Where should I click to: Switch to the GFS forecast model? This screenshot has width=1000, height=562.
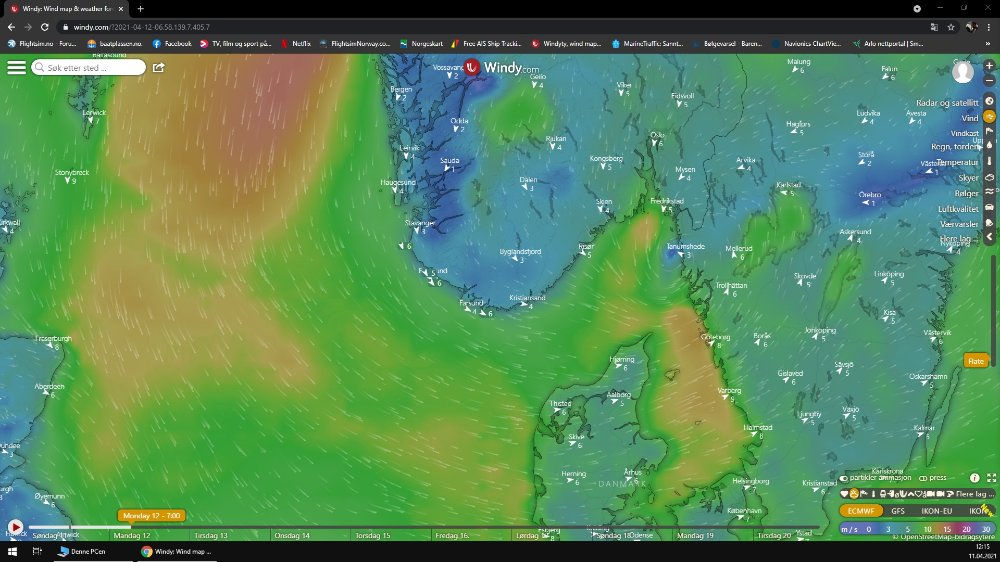tap(898, 511)
